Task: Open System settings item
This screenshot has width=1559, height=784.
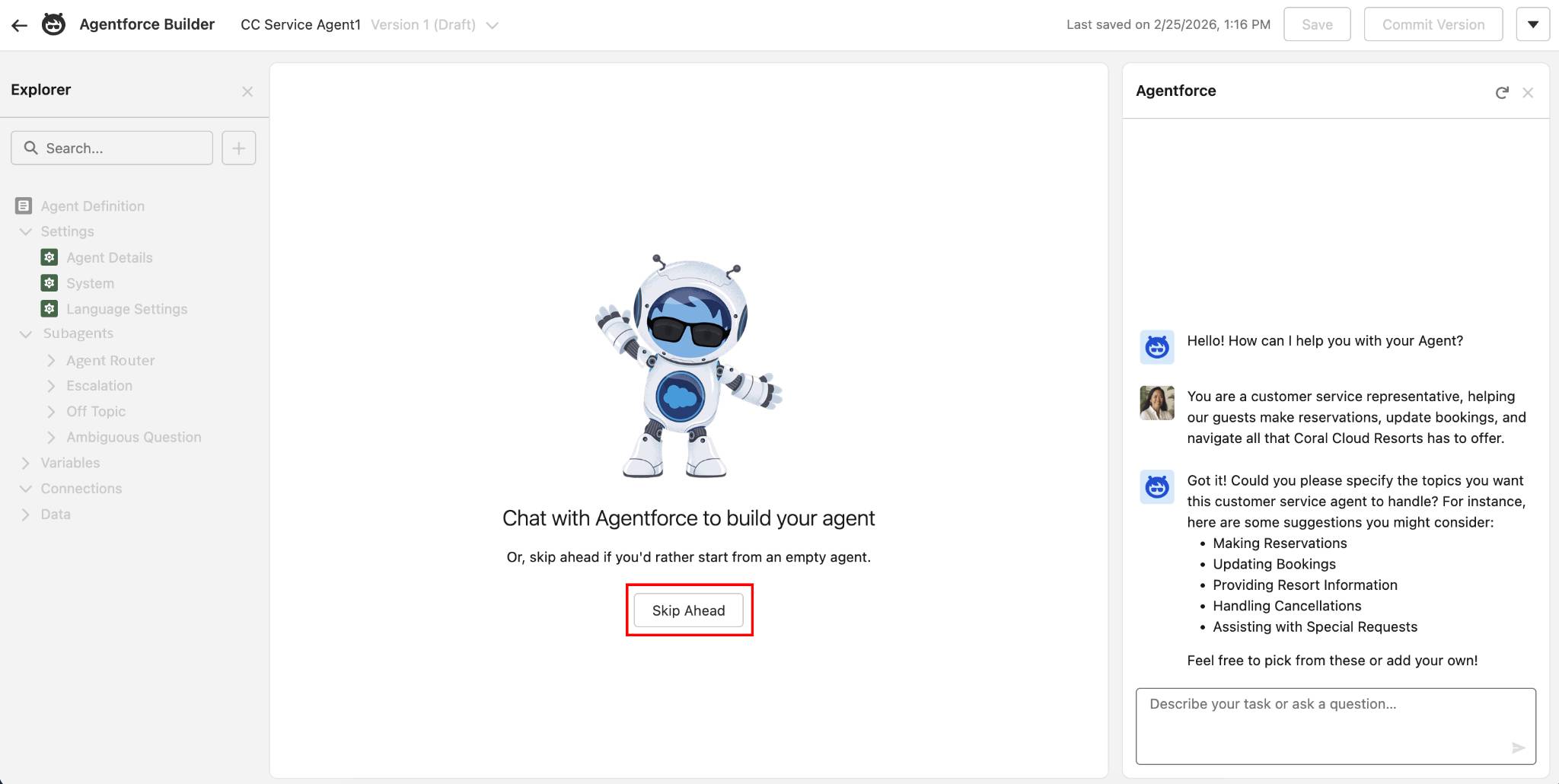Action: tap(91, 283)
